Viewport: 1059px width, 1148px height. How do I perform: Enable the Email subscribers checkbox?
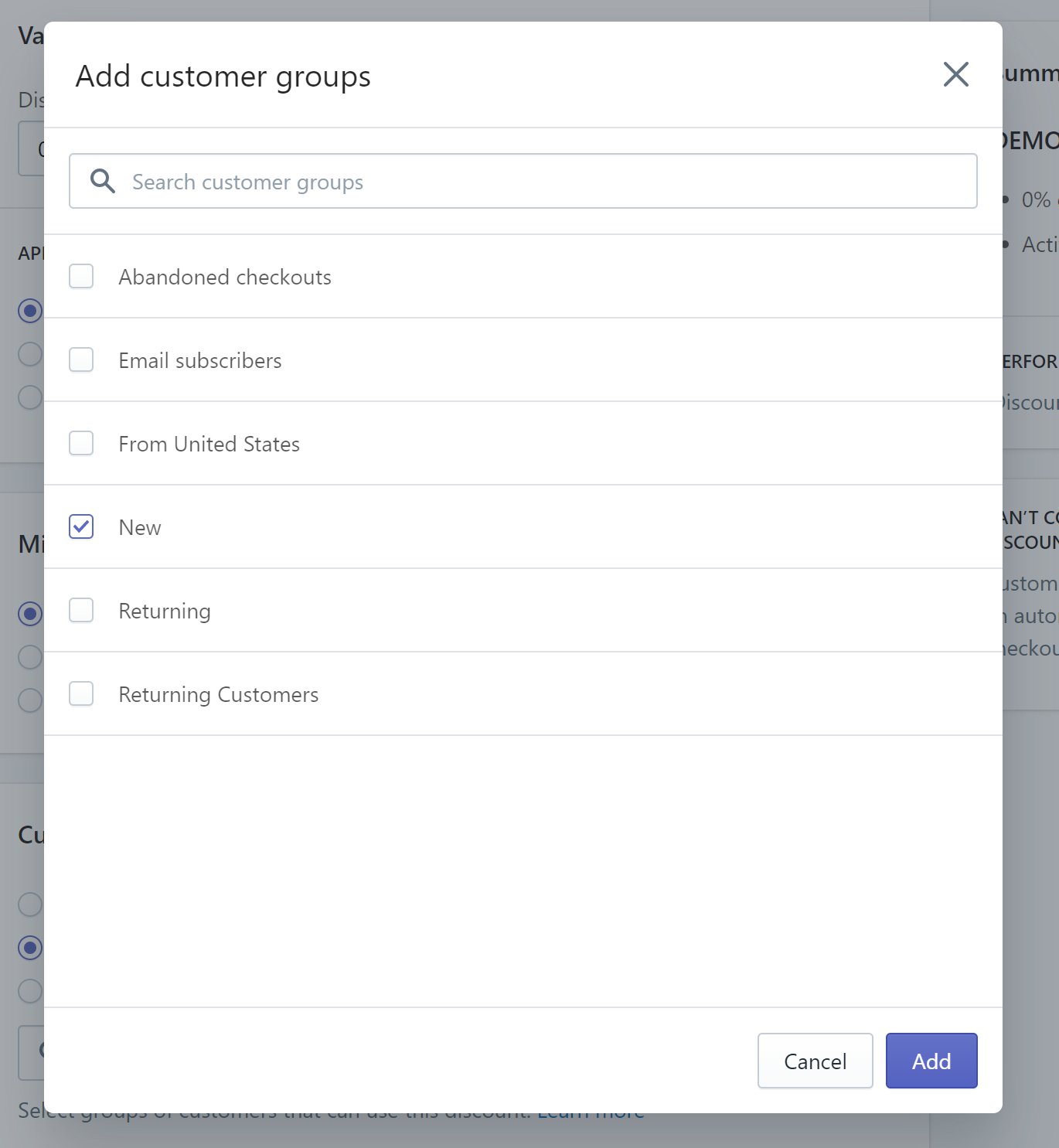point(81,359)
